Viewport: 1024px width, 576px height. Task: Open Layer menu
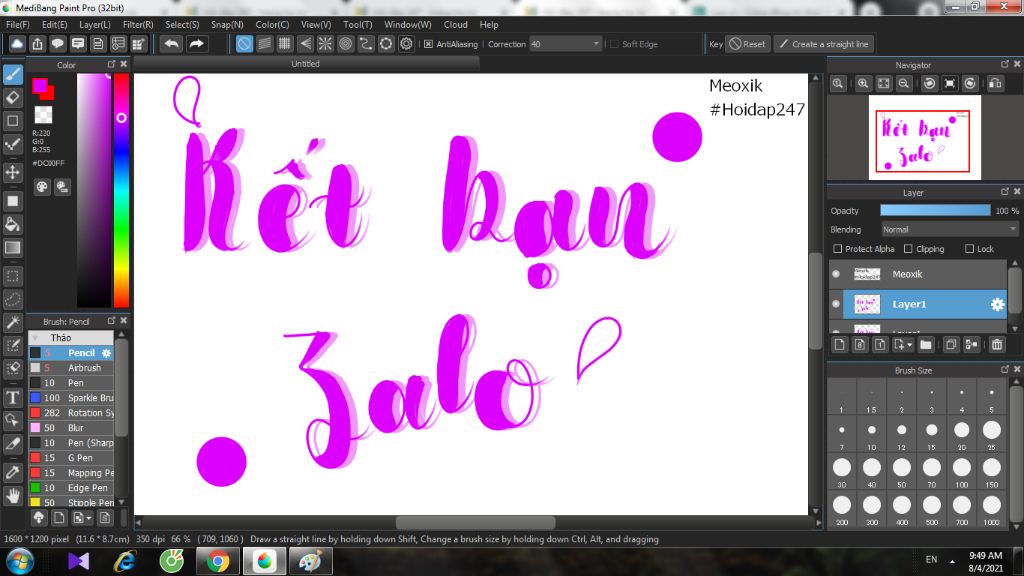click(95, 25)
